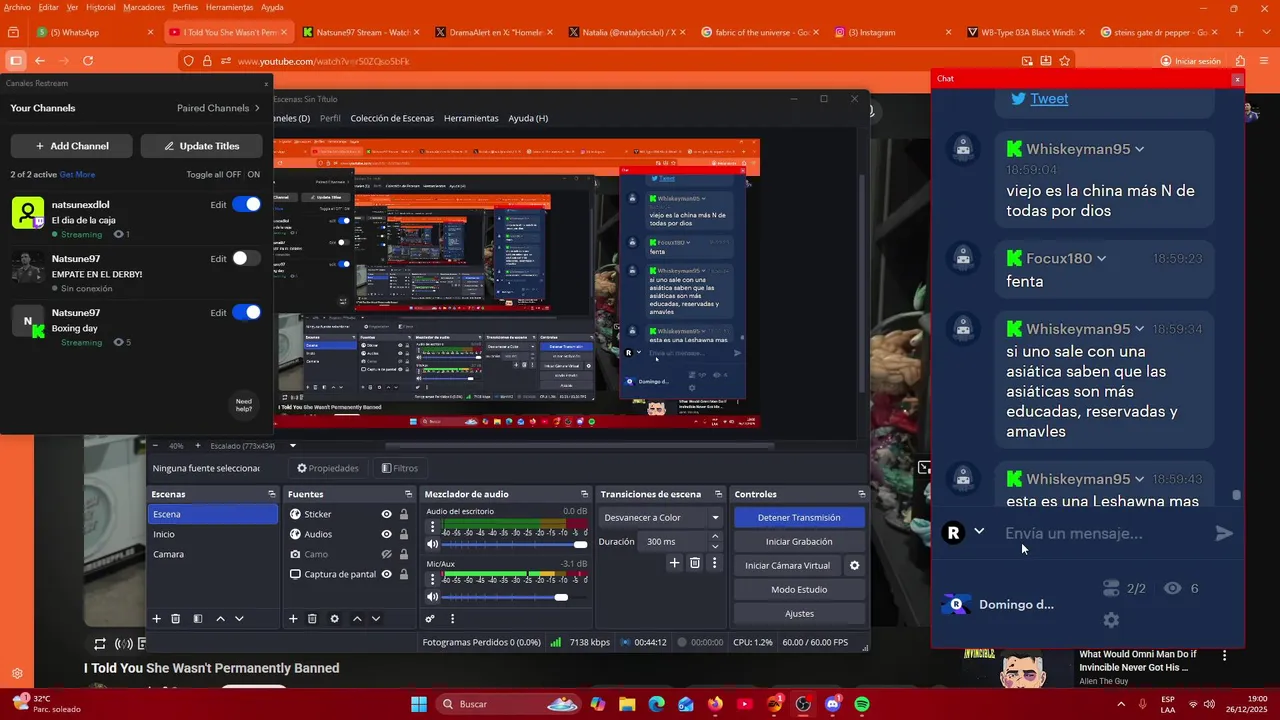
Task: Delete the scene transition with trash icon
Action: pos(695,563)
